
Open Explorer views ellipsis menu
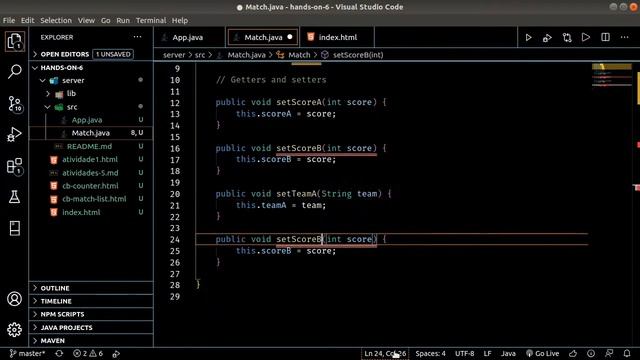click(x=137, y=37)
